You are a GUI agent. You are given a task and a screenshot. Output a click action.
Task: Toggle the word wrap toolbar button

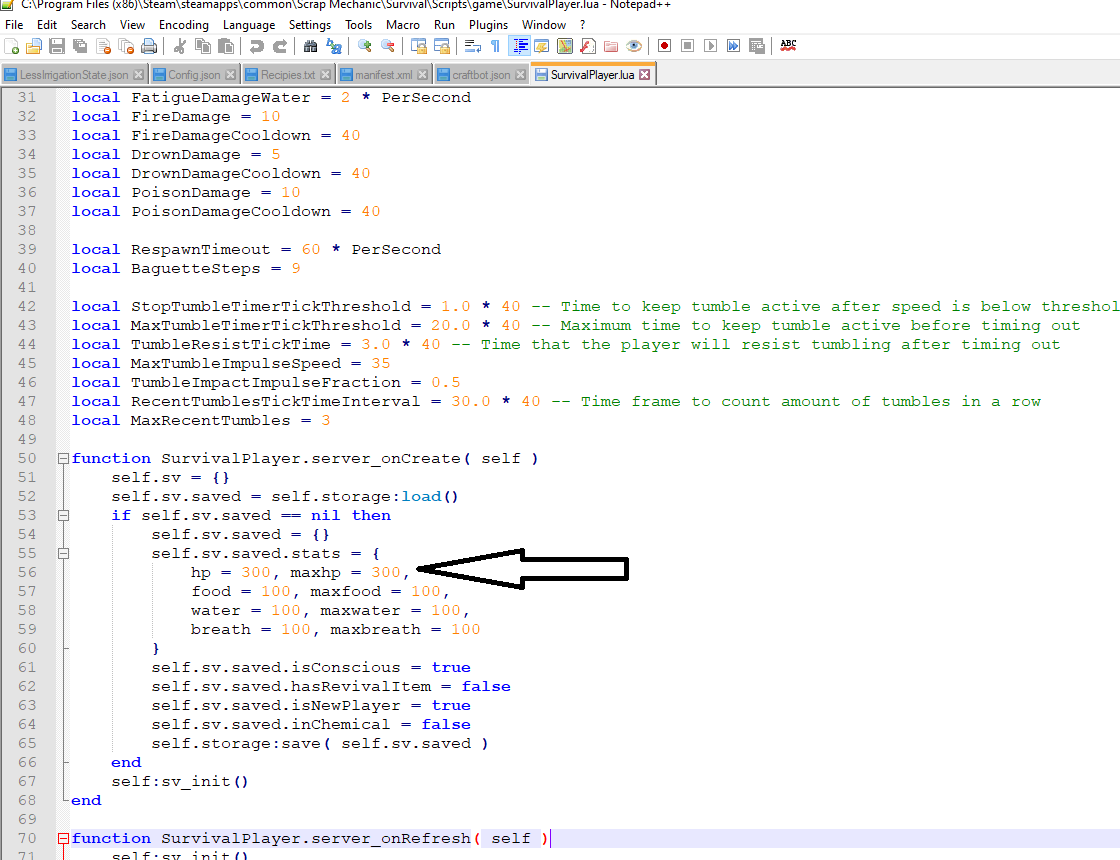(472, 46)
